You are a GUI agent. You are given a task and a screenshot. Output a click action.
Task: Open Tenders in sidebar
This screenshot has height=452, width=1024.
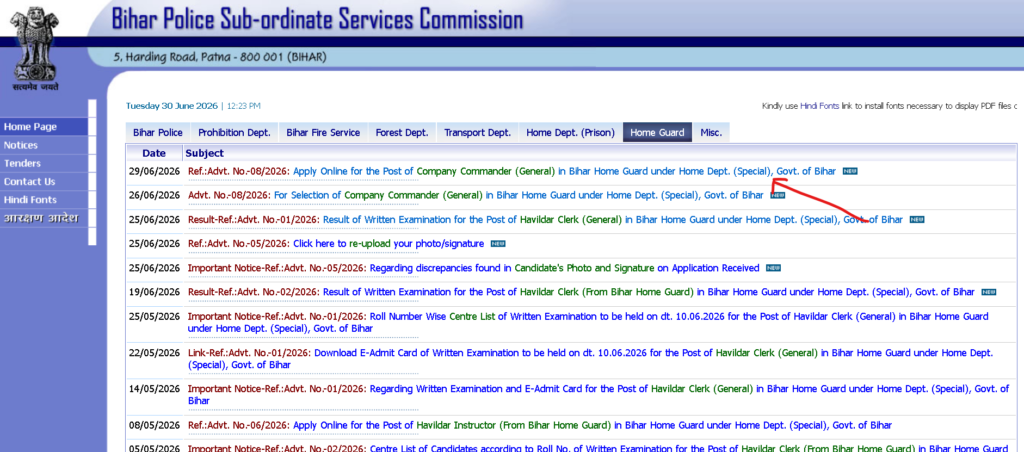pyautogui.click(x=44, y=163)
